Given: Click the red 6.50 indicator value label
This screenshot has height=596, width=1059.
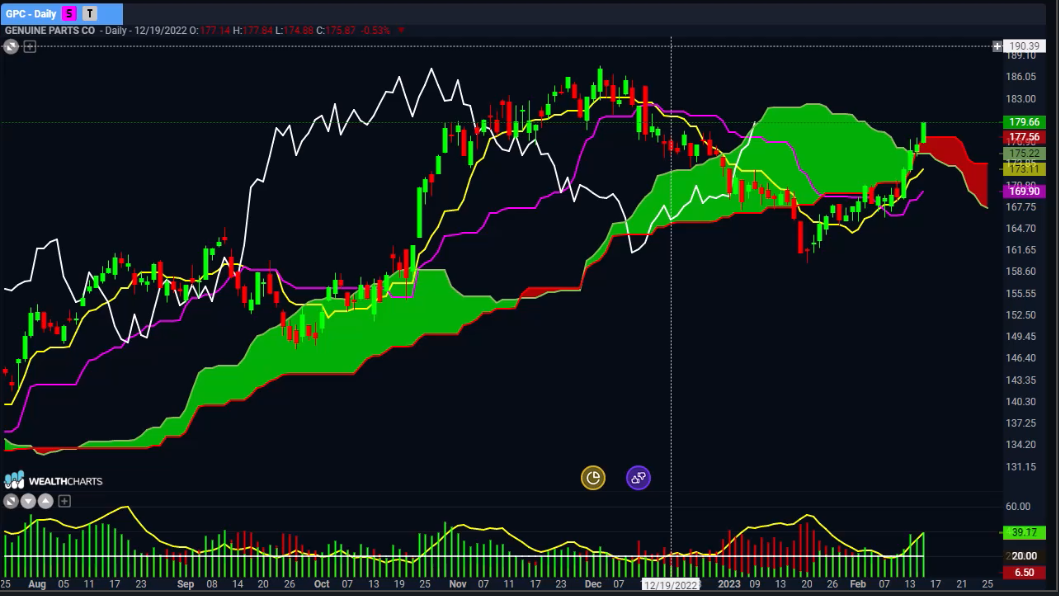Looking at the screenshot, I should tap(1025, 572).
